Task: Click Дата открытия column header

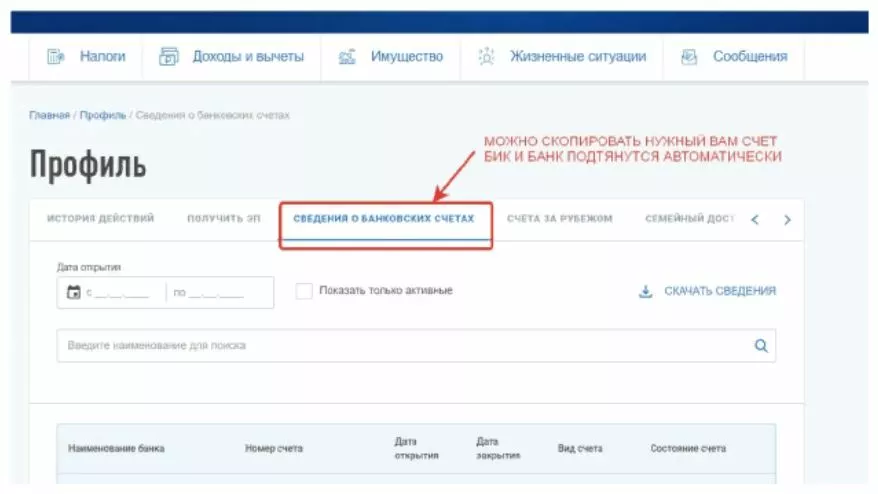Action: (416, 449)
